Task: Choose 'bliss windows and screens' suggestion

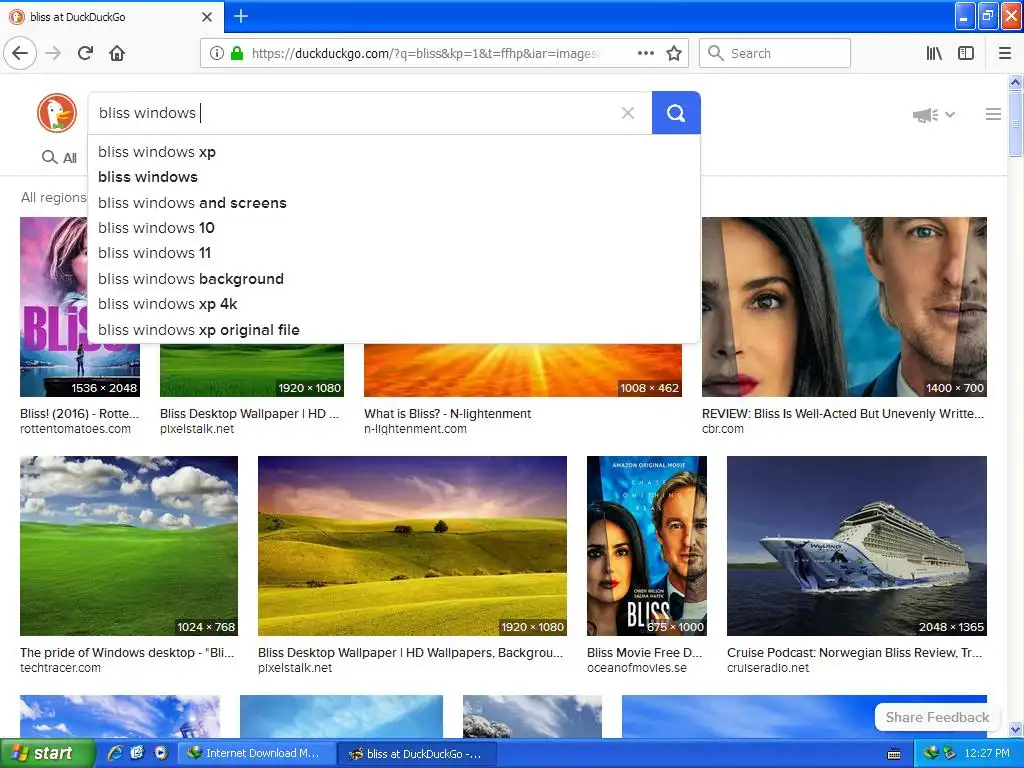Action: 394,202
